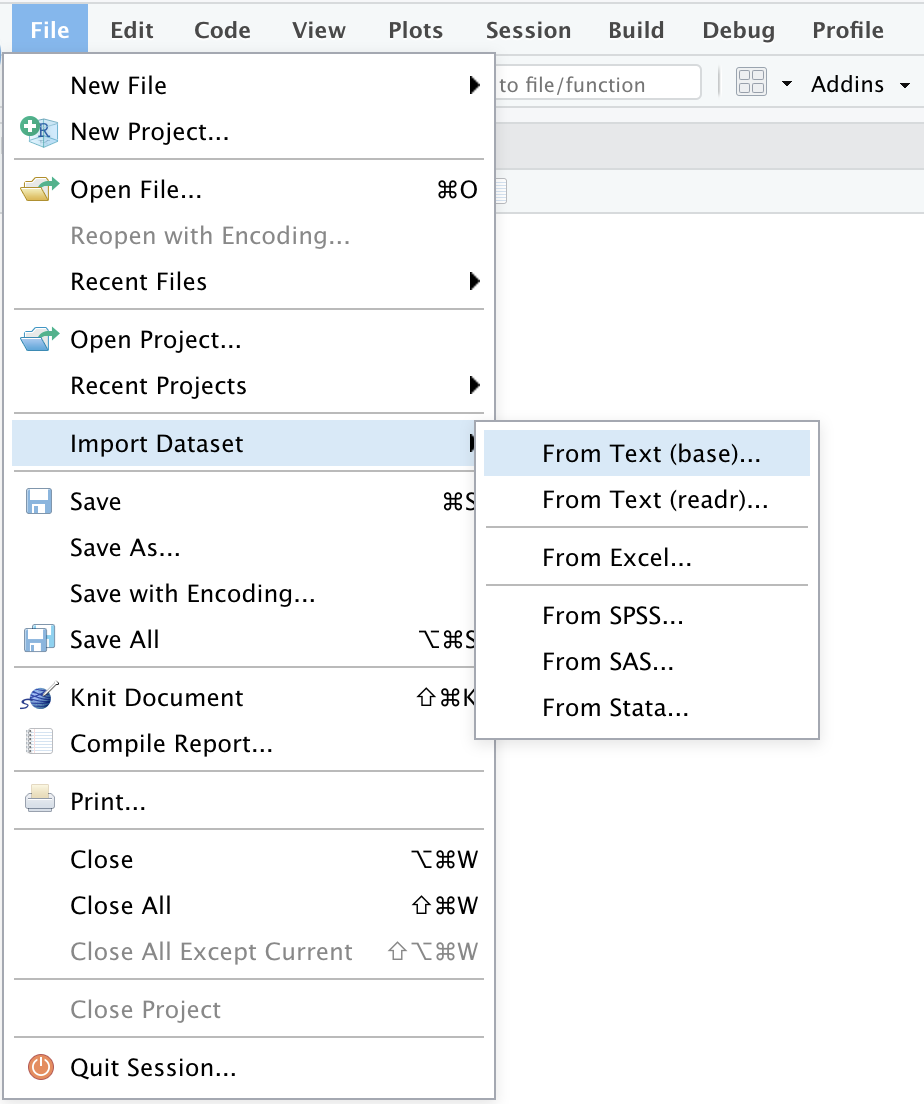Click the Save floppy disk icon
Screen dimensions: 924x1104
coord(39,502)
